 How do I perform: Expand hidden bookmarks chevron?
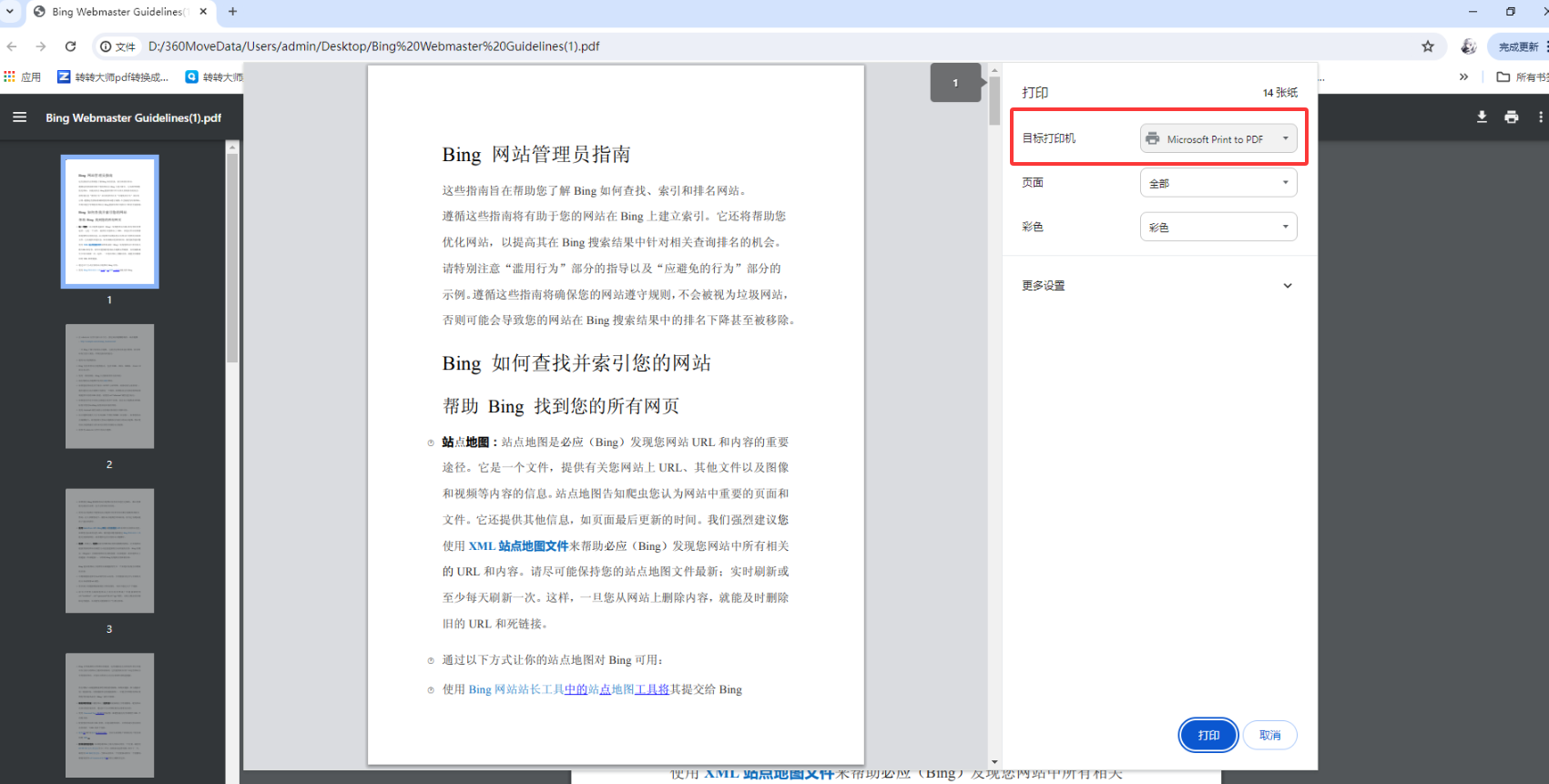tap(1463, 77)
